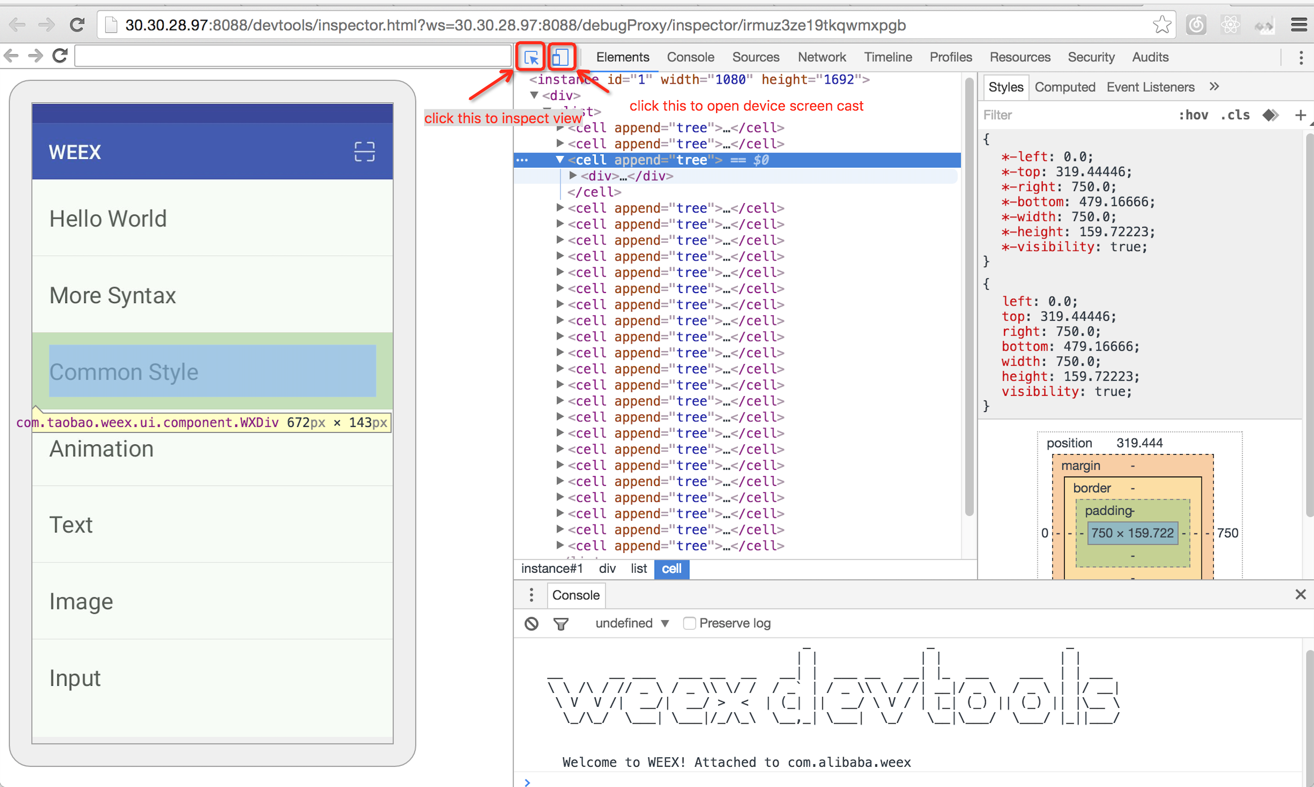This screenshot has height=787, width=1314.
Task: Click the styles Filter input field
Action: (1075, 115)
